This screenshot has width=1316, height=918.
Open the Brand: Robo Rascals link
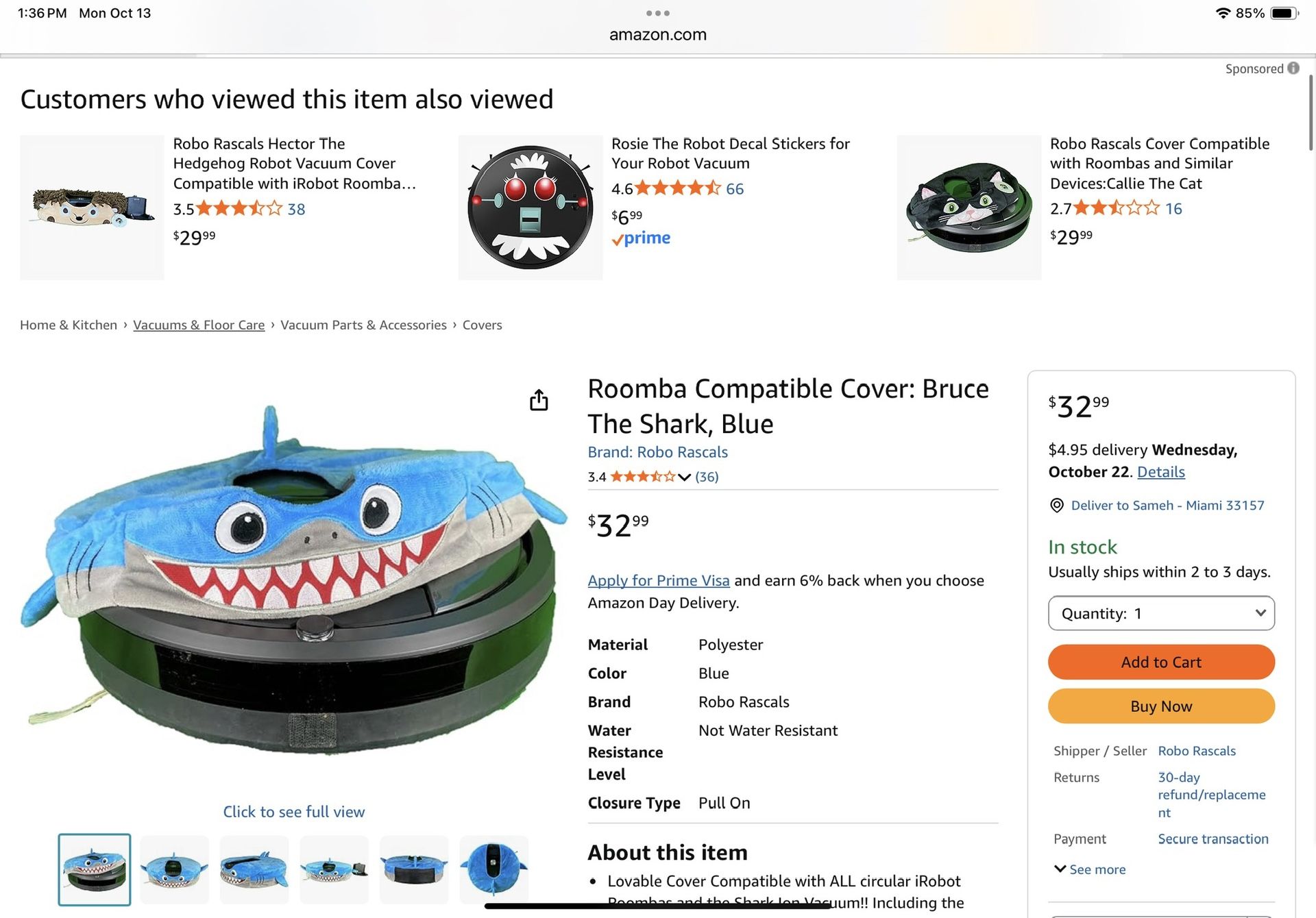(x=657, y=452)
